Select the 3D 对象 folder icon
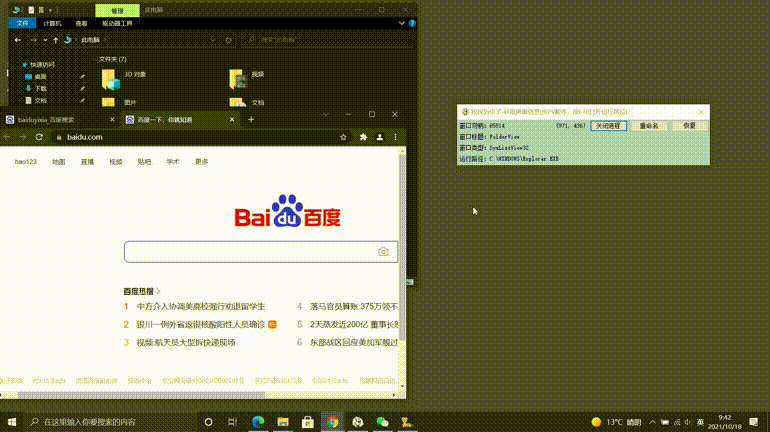 click(x=110, y=79)
